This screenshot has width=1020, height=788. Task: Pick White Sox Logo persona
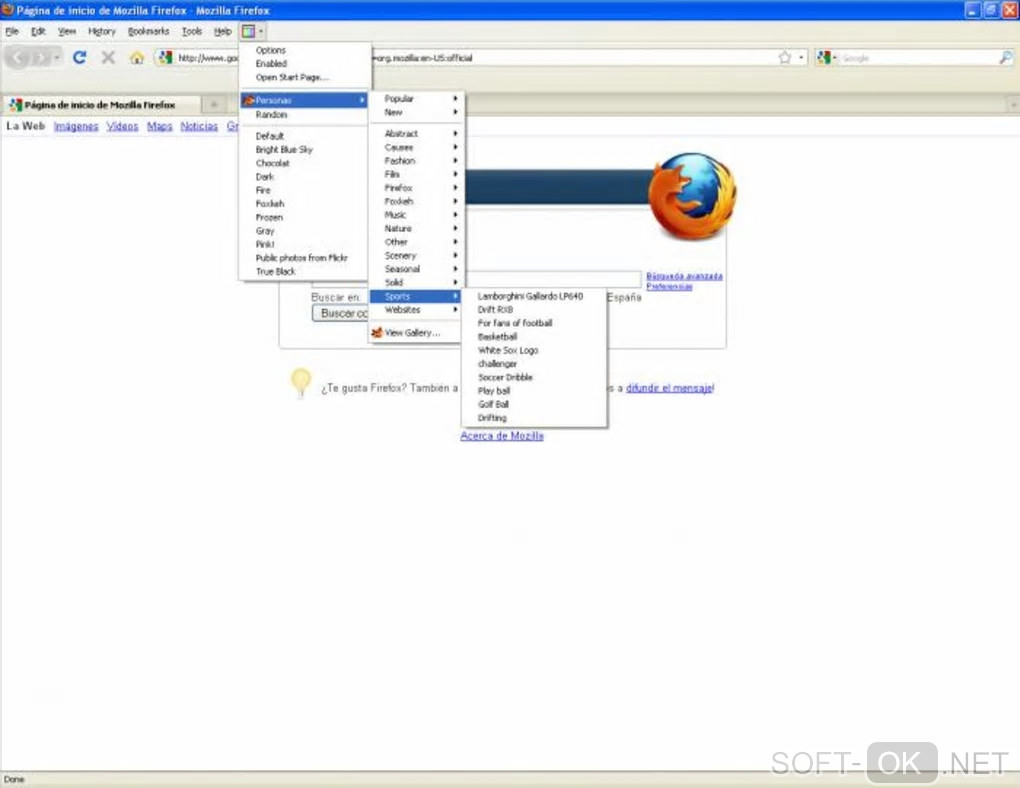click(534, 350)
